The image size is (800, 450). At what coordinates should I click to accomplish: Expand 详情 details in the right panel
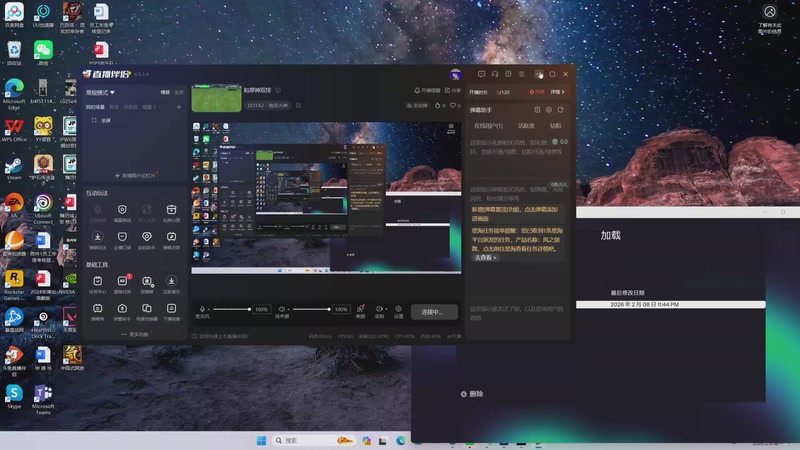click(x=557, y=92)
